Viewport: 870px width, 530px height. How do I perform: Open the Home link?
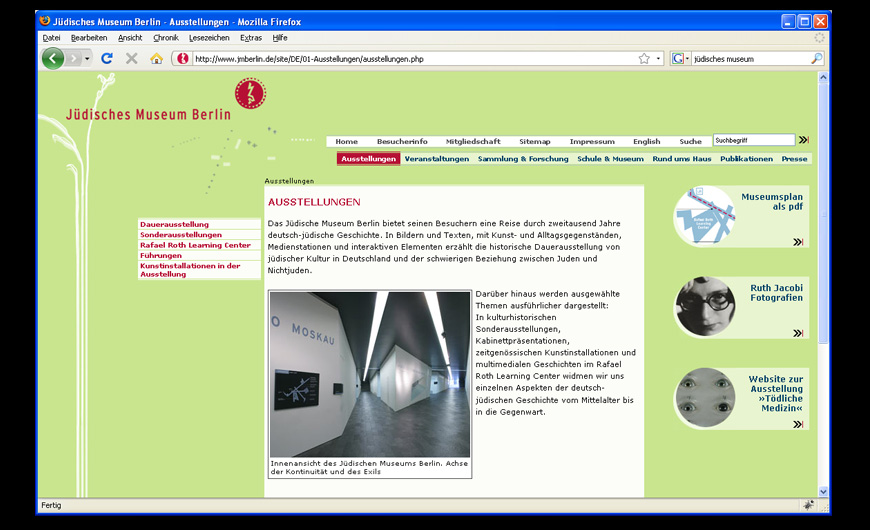click(x=346, y=142)
